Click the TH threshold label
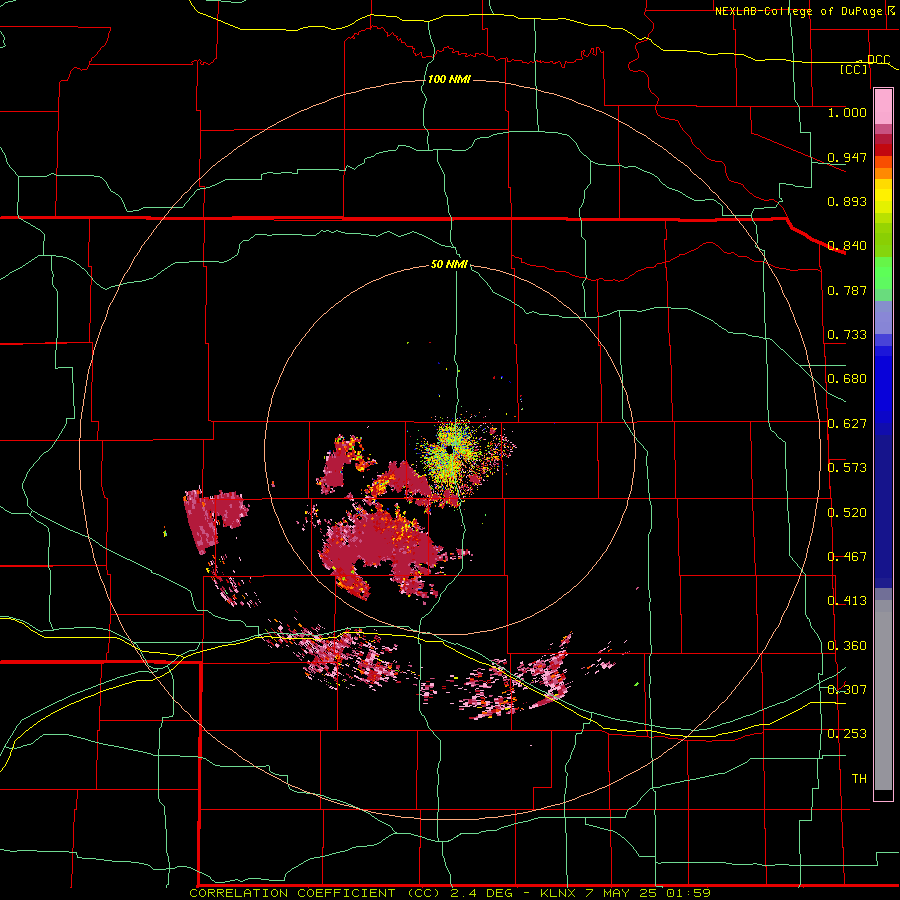 [859, 779]
